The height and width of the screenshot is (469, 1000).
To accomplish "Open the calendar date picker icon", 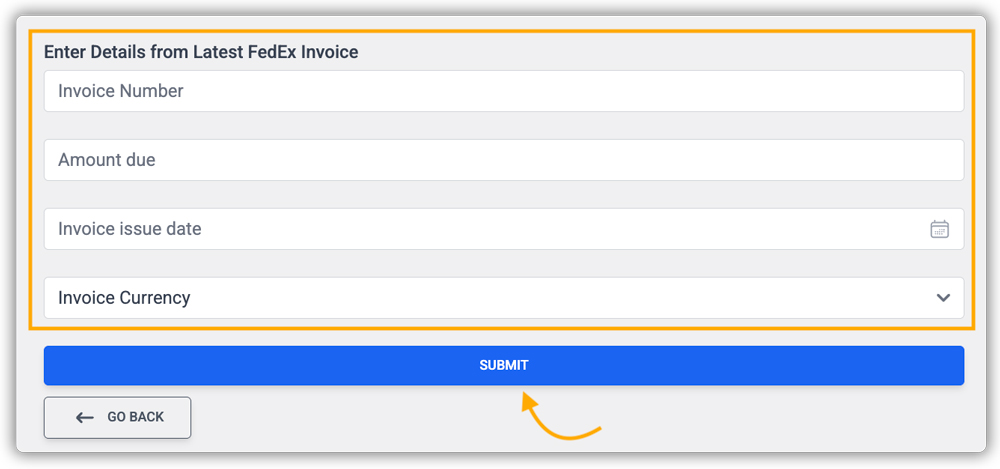I will pyautogui.click(x=939, y=229).
